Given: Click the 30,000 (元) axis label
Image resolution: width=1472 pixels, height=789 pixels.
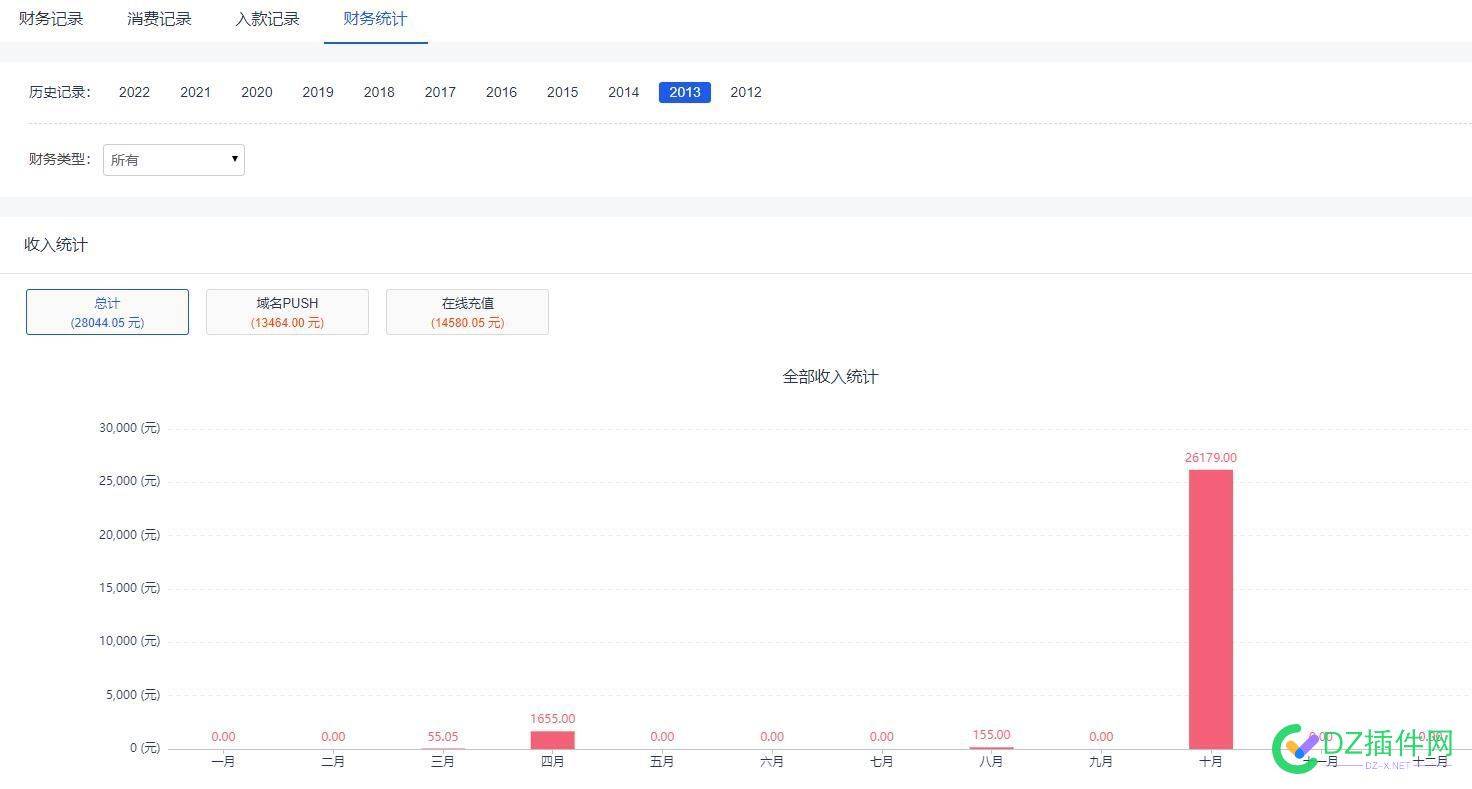Looking at the screenshot, I should 129,428.
